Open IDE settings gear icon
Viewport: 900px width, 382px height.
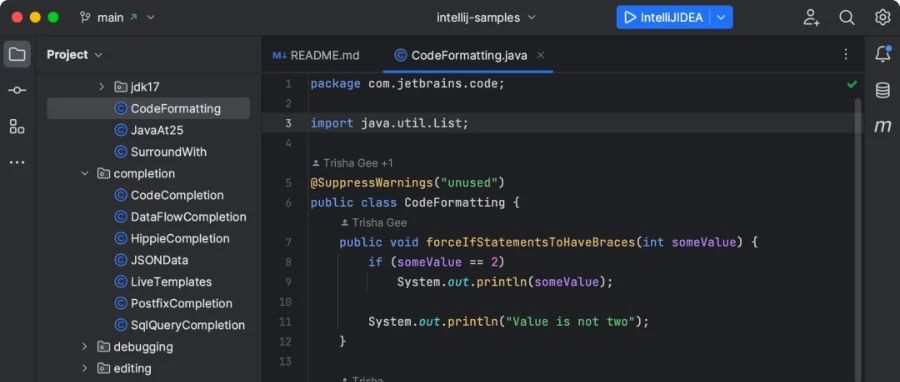tap(882, 17)
